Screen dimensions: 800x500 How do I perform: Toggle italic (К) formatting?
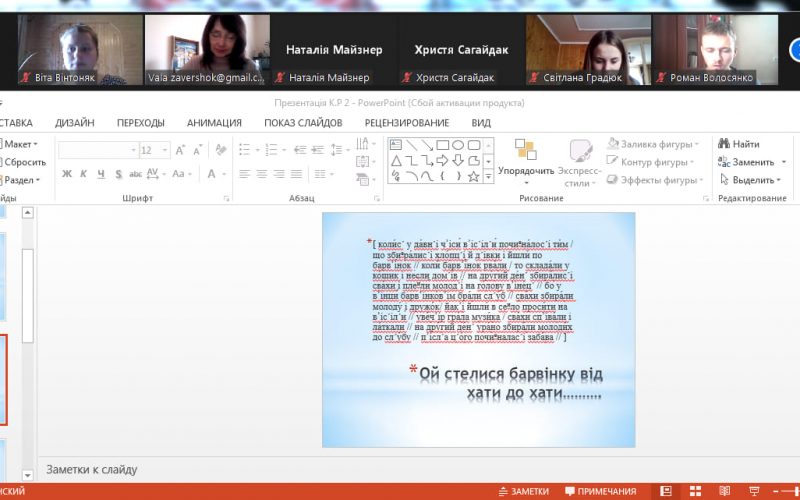pyautogui.click(x=83, y=174)
